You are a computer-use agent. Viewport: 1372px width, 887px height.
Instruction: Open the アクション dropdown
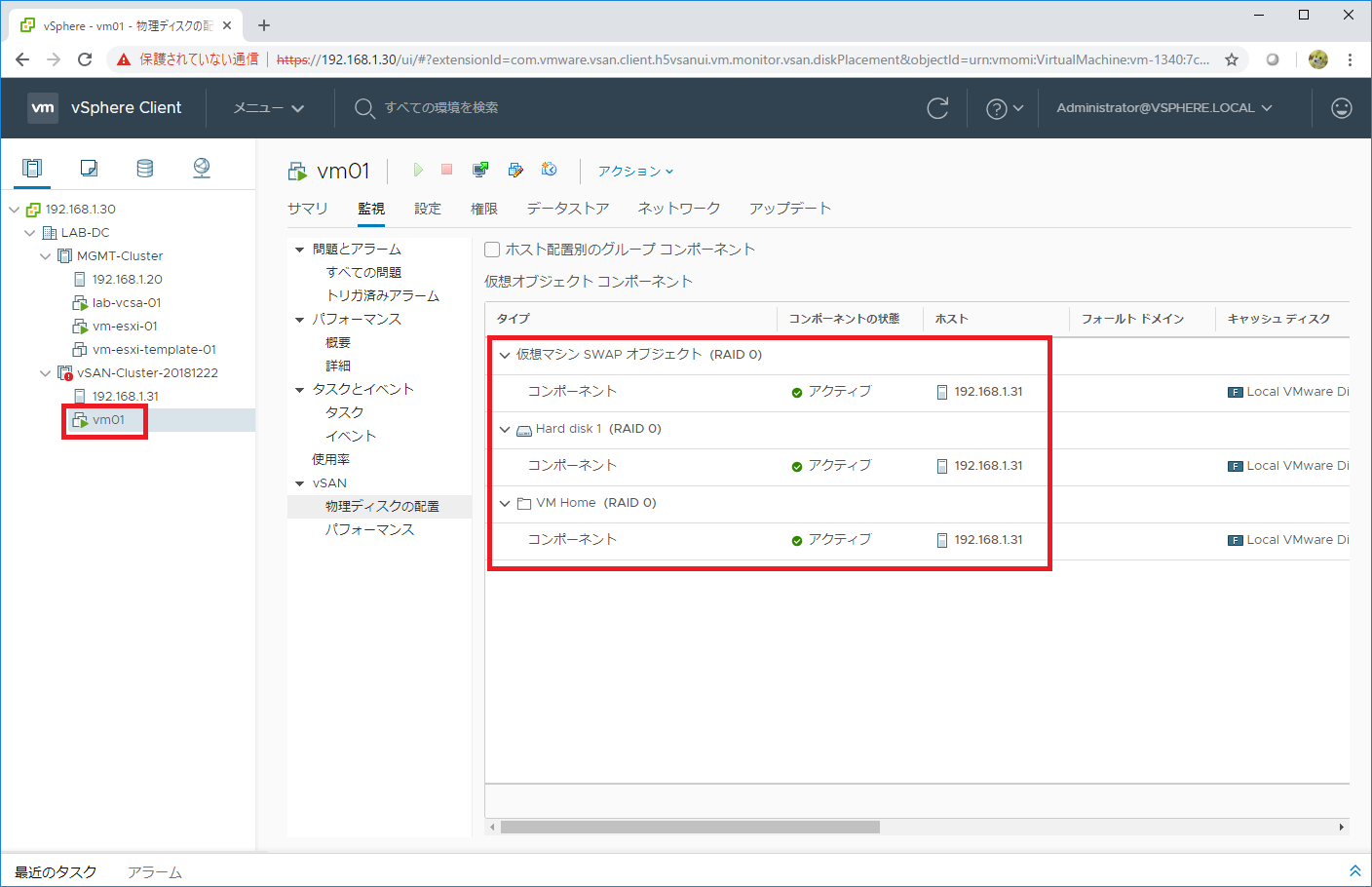pos(635,171)
